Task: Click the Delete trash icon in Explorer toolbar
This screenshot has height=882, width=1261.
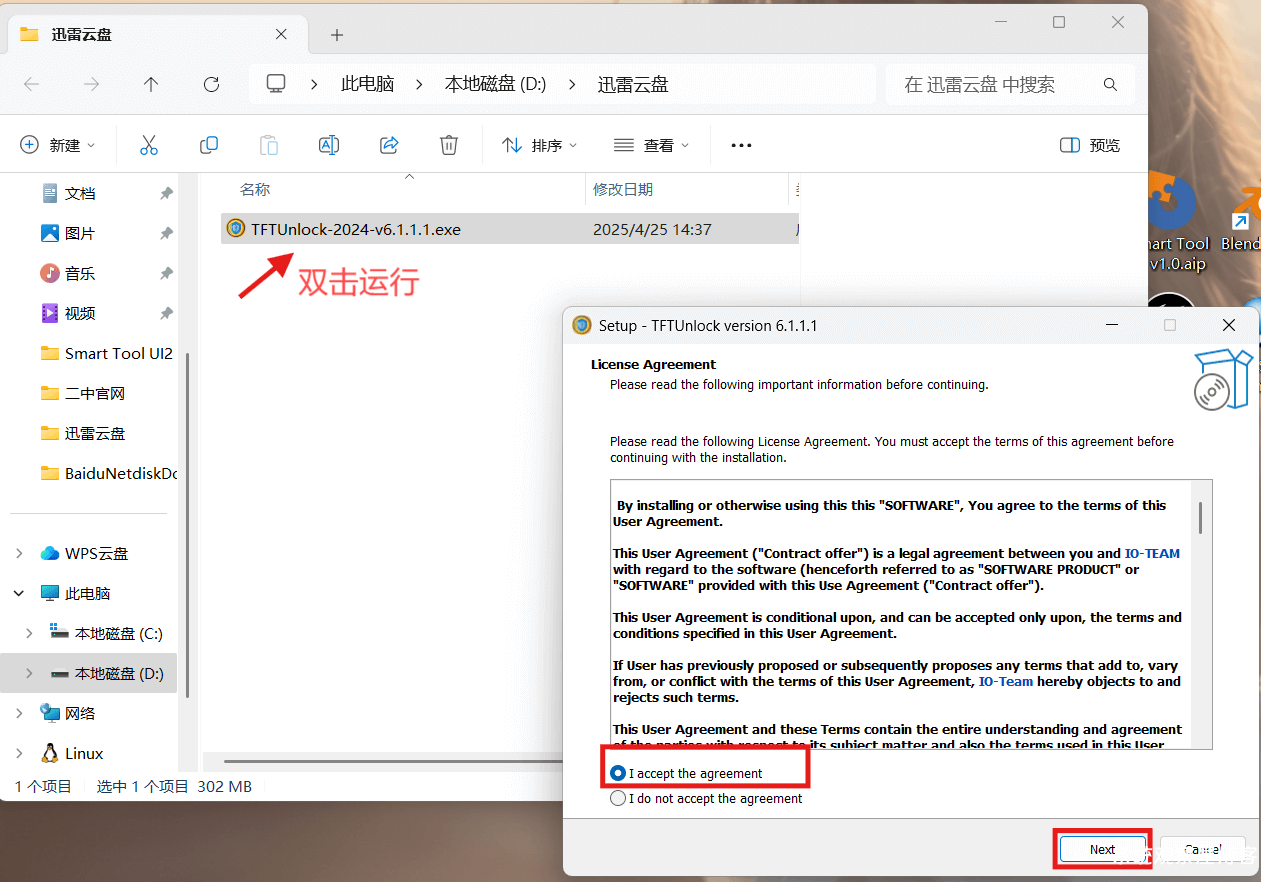Action: 449,145
